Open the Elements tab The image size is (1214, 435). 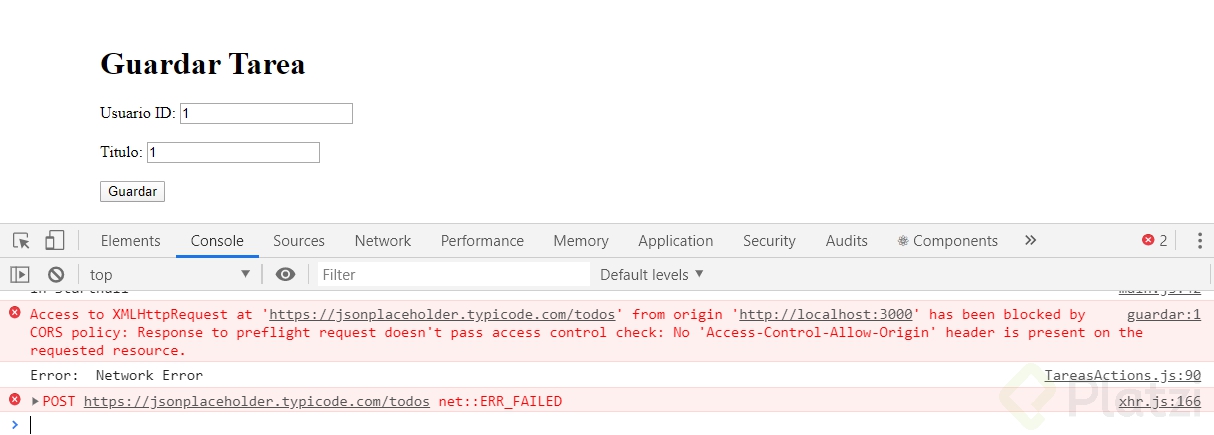130,241
